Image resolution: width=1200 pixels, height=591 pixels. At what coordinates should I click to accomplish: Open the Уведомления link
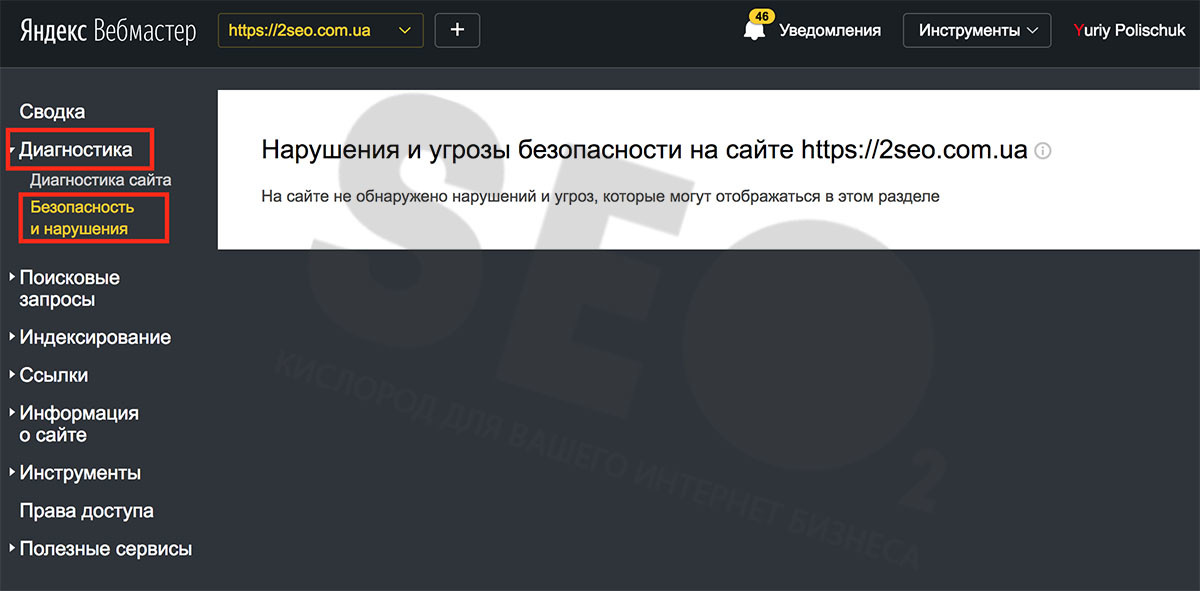pos(830,30)
